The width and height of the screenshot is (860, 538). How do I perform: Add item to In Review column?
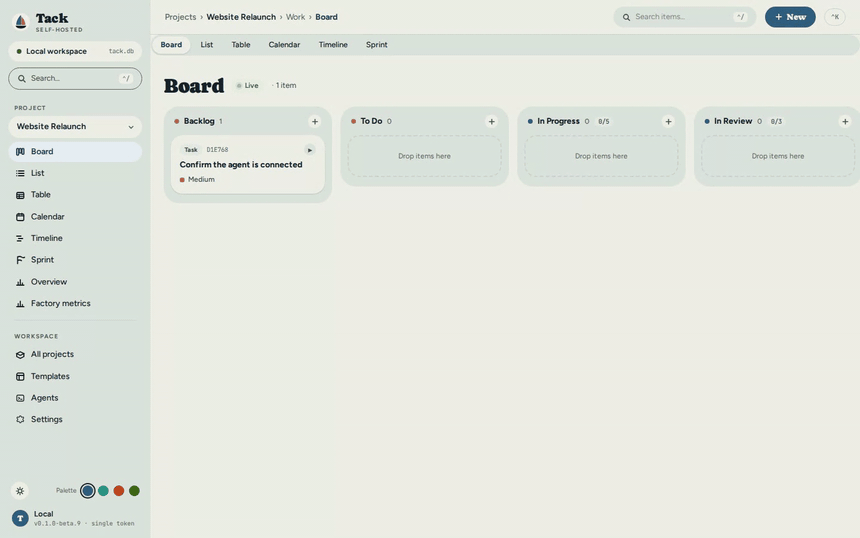[x=845, y=122]
